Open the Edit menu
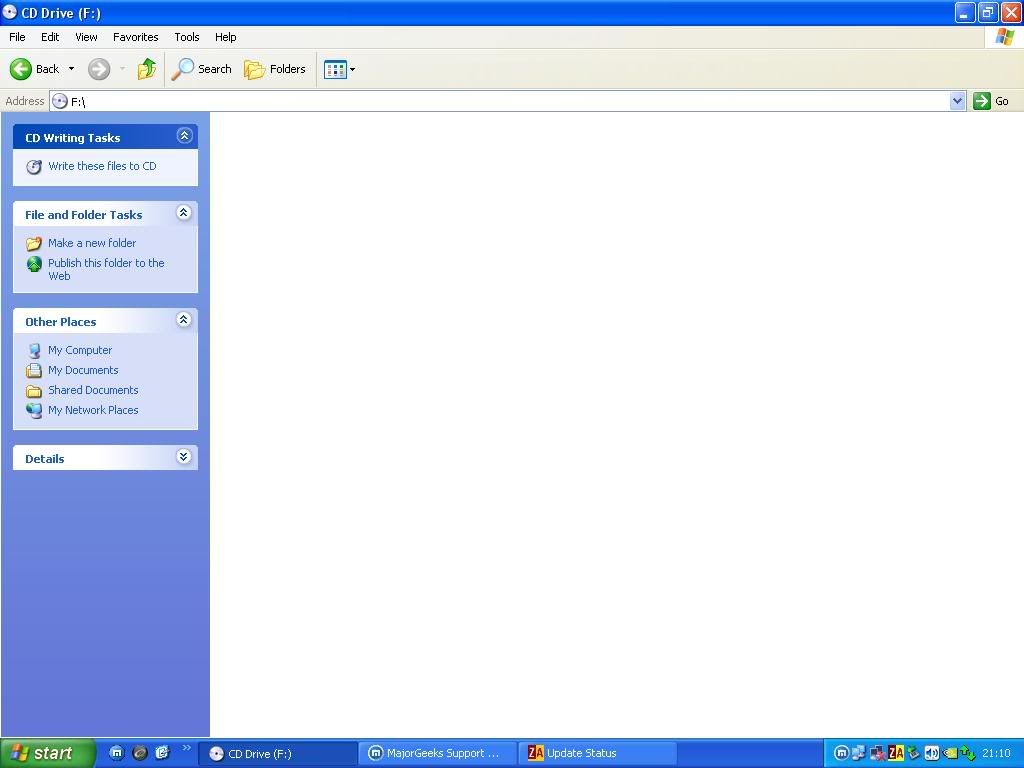 click(50, 37)
